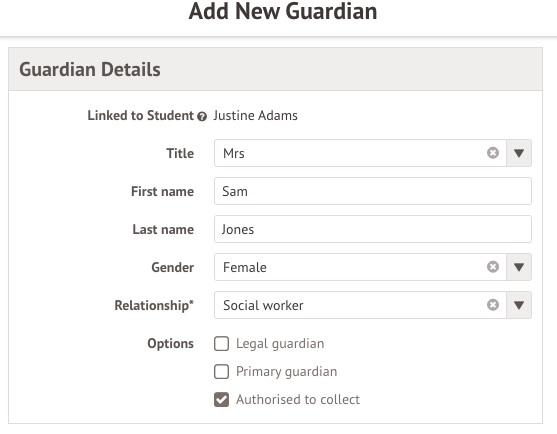Open the Title dropdown arrow
Viewport: 557px width, 434px height.
tap(519, 153)
